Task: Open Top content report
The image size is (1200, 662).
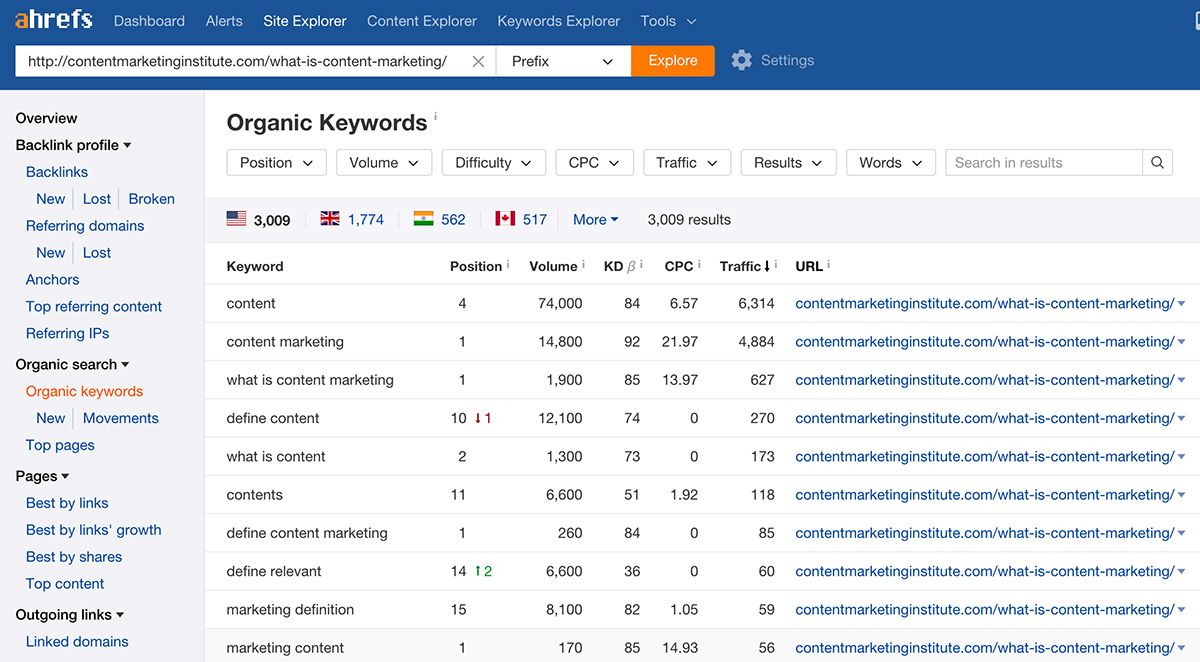Action: point(65,584)
